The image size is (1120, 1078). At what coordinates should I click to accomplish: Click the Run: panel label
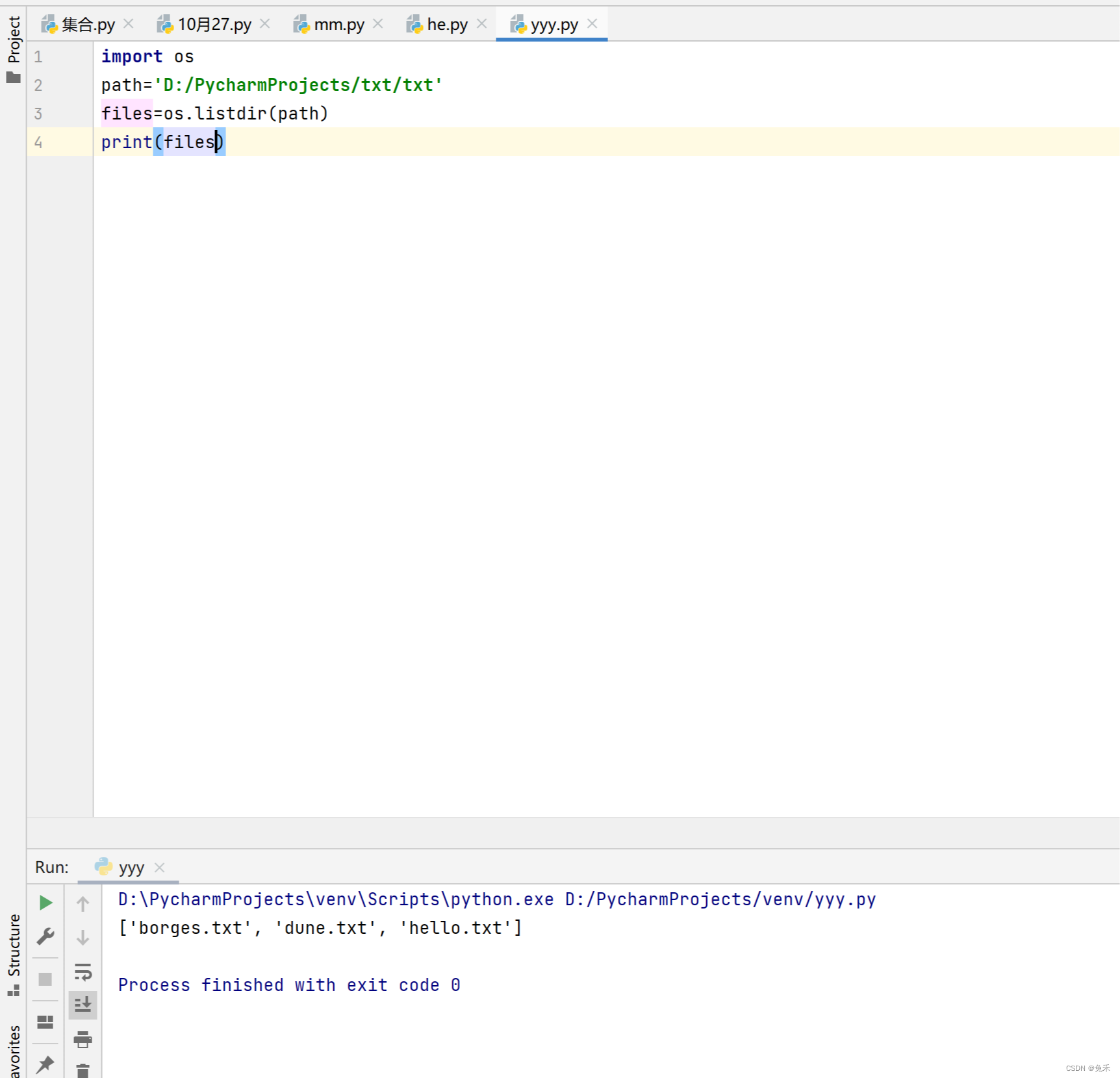[52, 868]
